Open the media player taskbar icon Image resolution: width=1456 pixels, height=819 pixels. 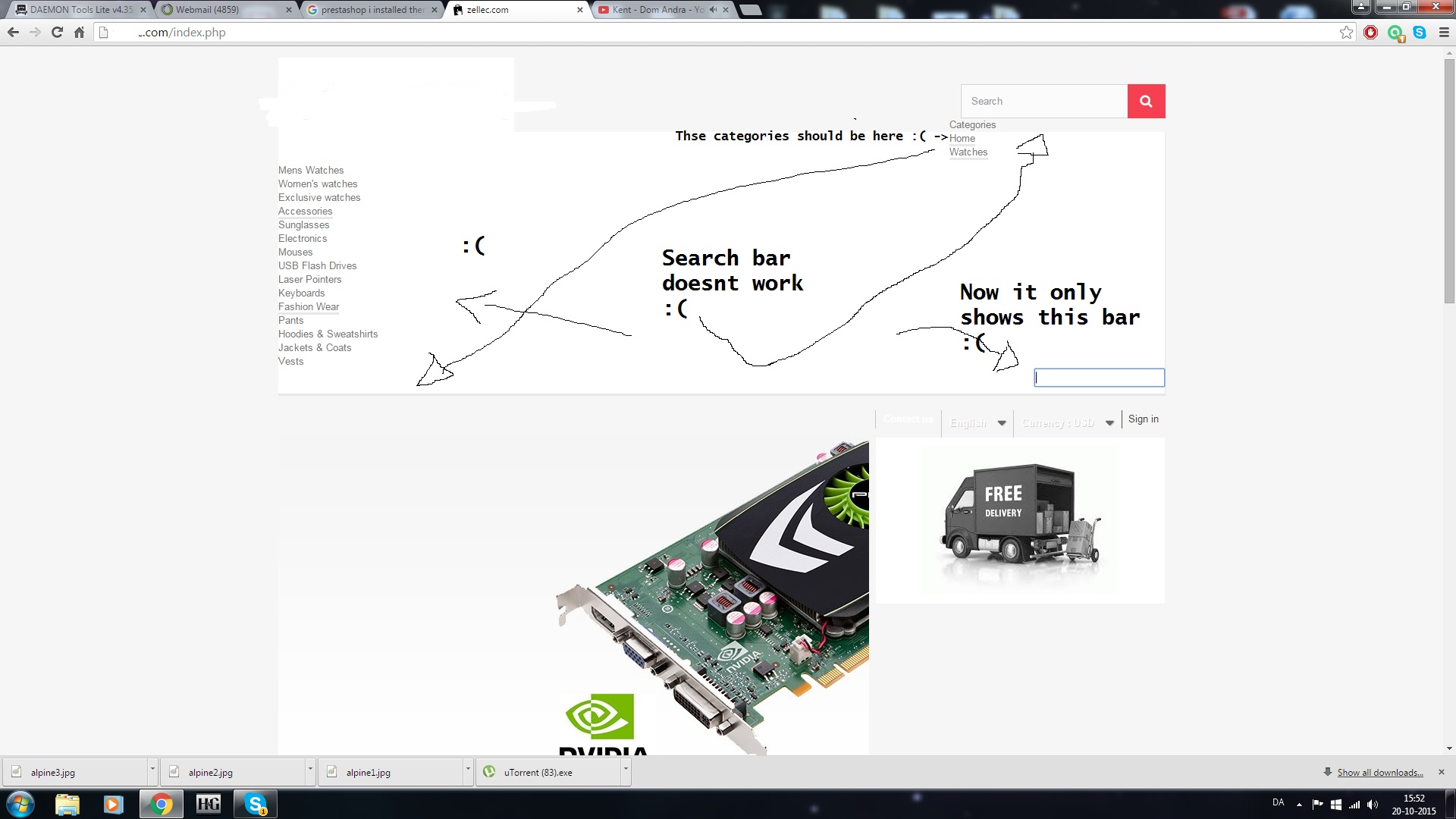point(114,804)
